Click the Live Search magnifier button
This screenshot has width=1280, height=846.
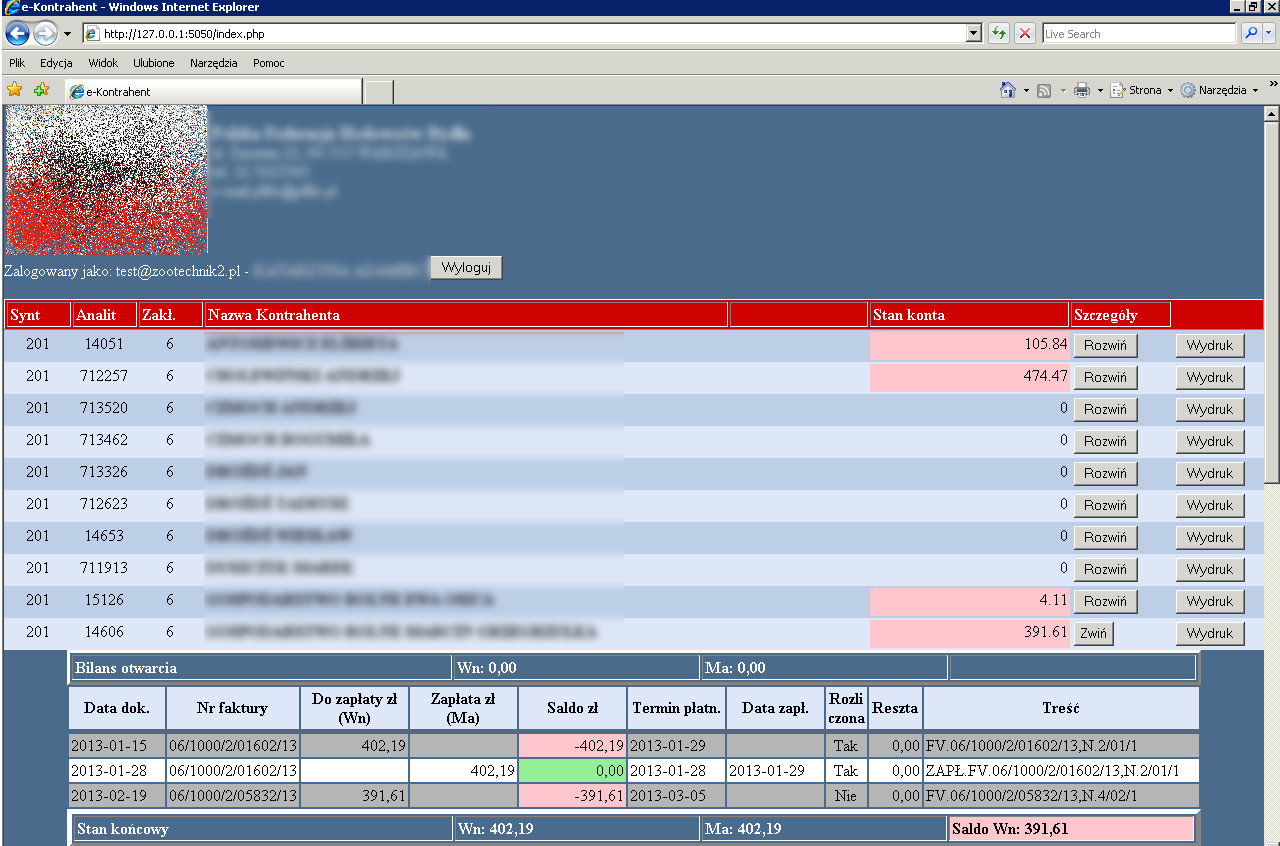click(x=1251, y=33)
